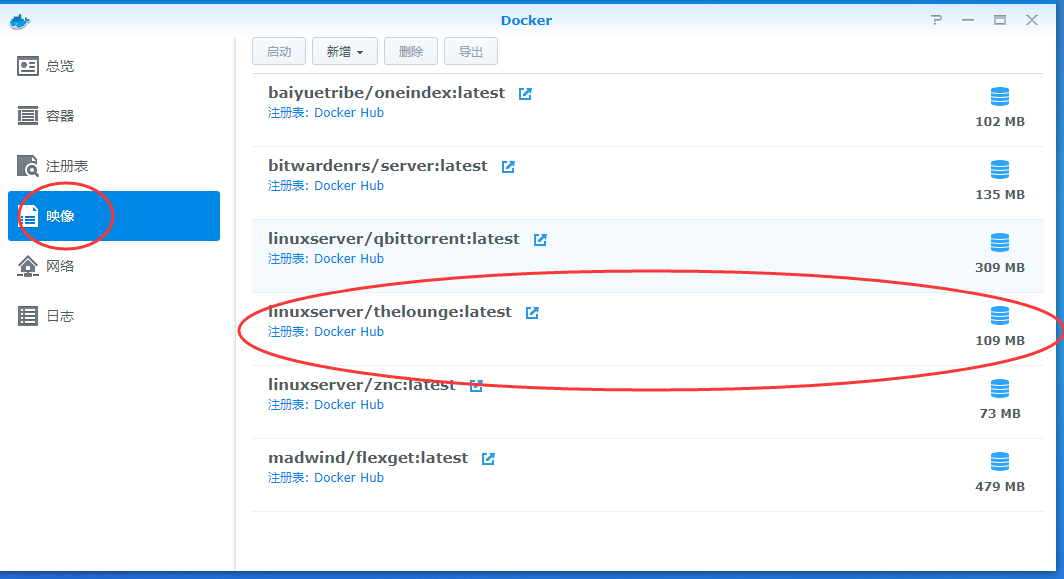Image resolution: width=1064 pixels, height=579 pixels.
Task: Click the 109 MB size value
Action: (1000, 341)
